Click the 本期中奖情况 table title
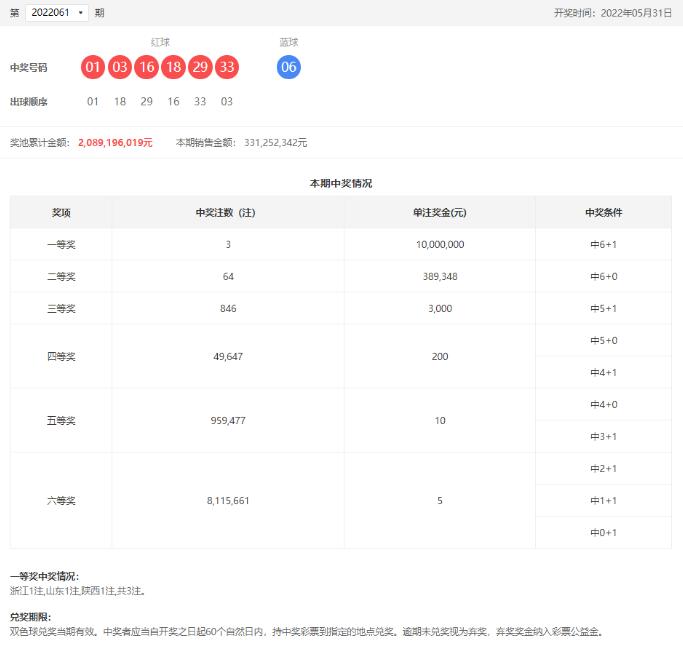Screen dimensions: 683x649 341,183
